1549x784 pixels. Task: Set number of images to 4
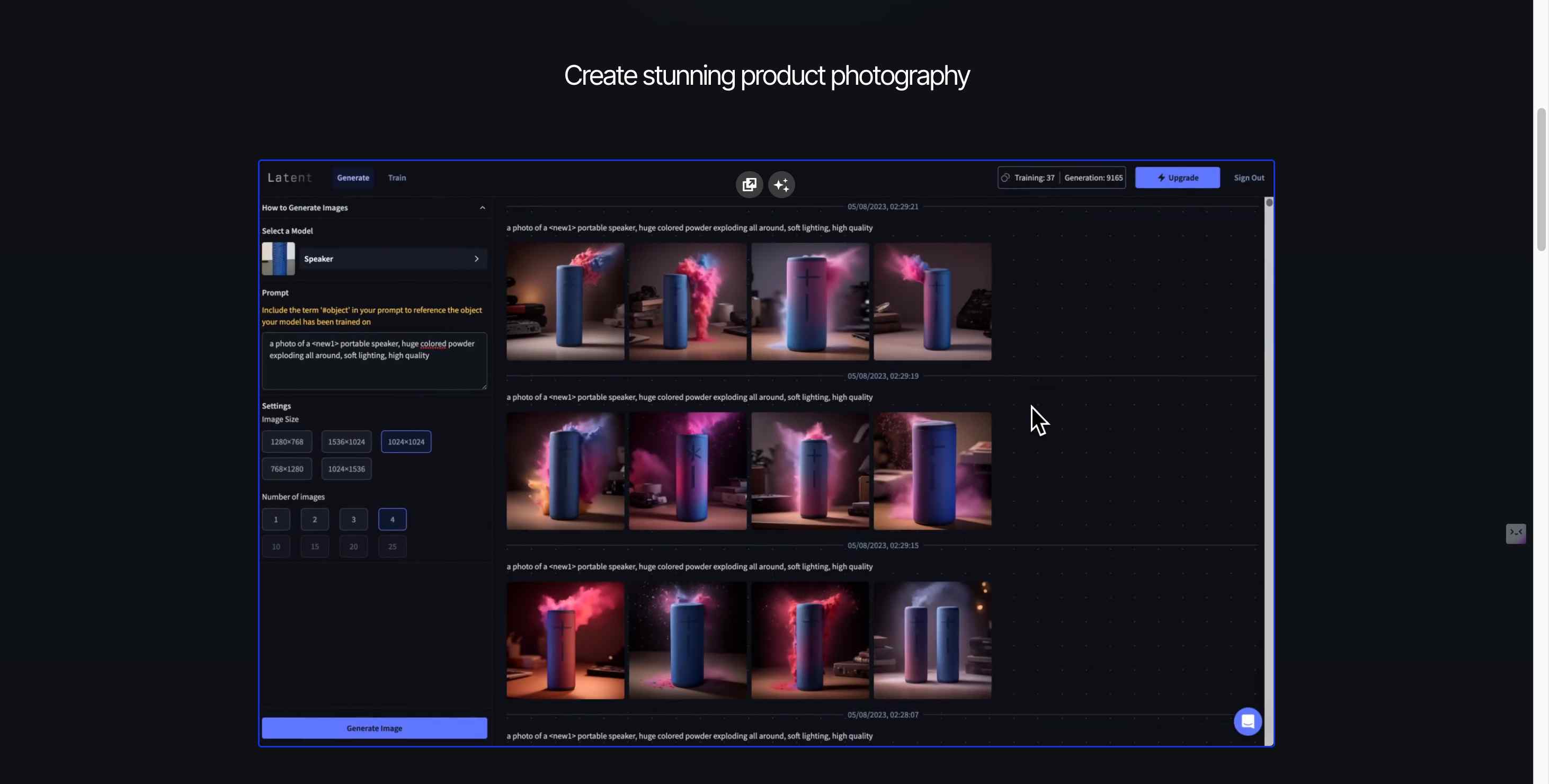(x=392, y=519)
